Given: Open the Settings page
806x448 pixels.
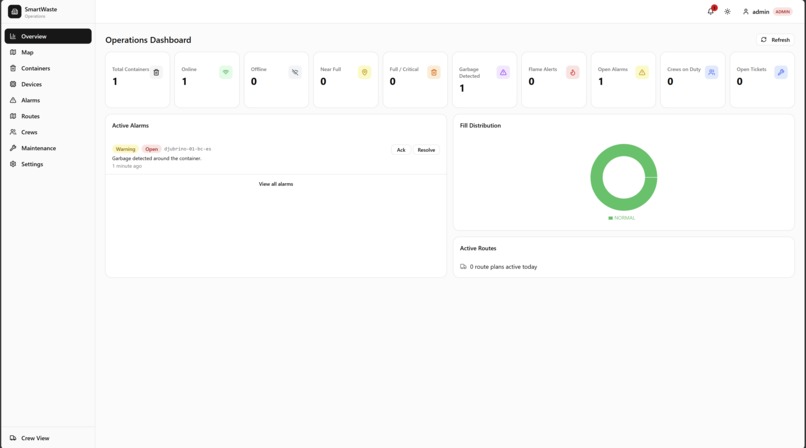Looking at the screenshot, I should (x=48, y=163).
